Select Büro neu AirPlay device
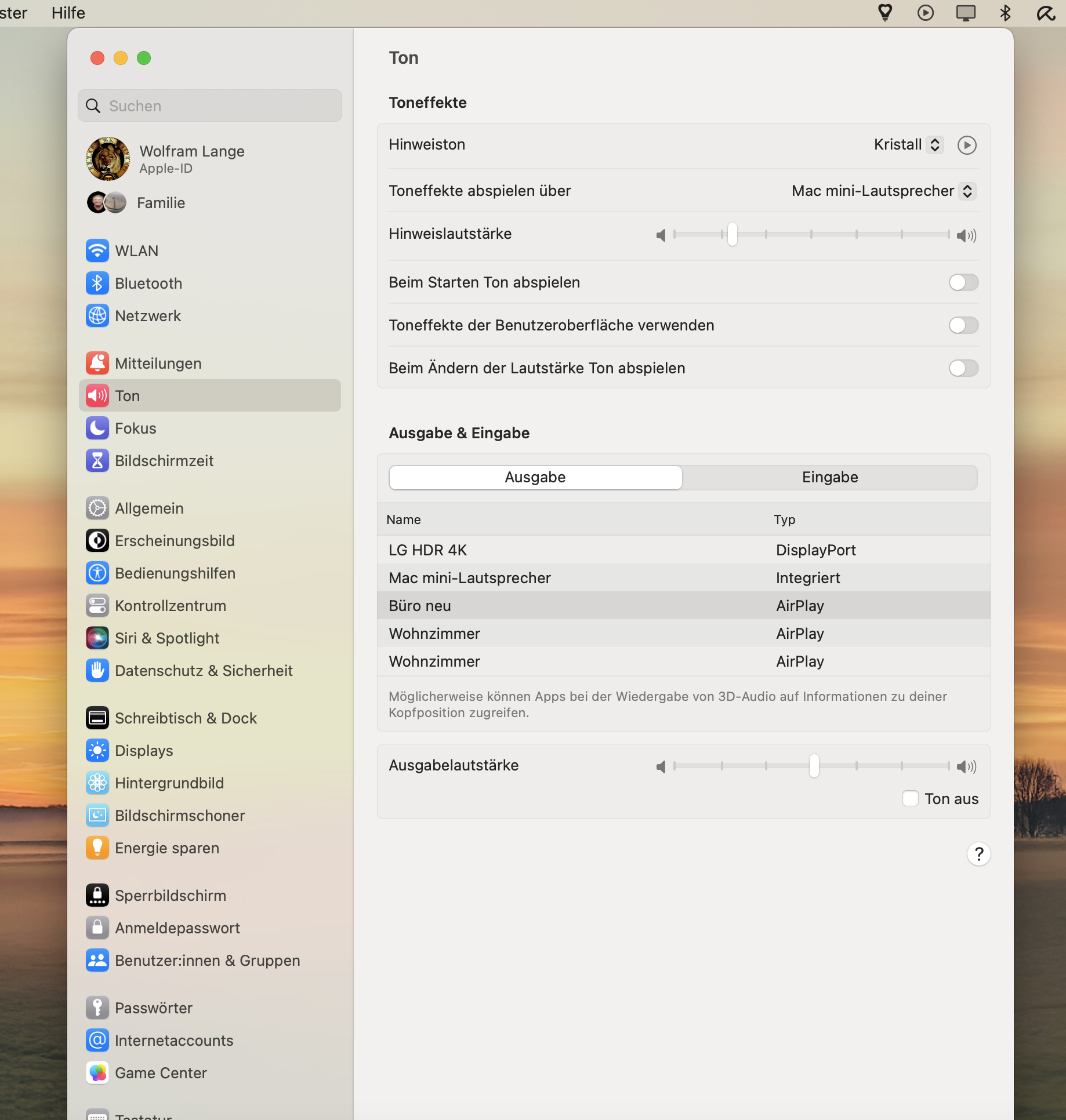 click(683, 605)
